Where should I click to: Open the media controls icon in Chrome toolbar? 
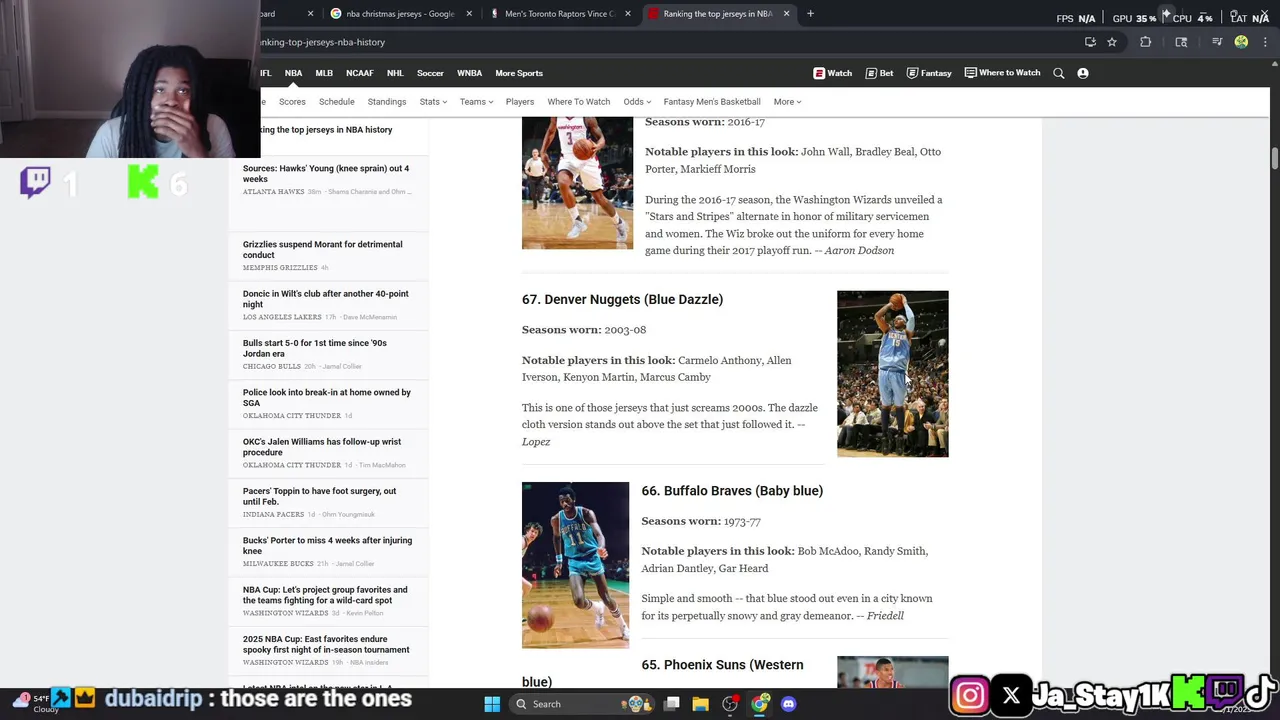coord(1217,42)
